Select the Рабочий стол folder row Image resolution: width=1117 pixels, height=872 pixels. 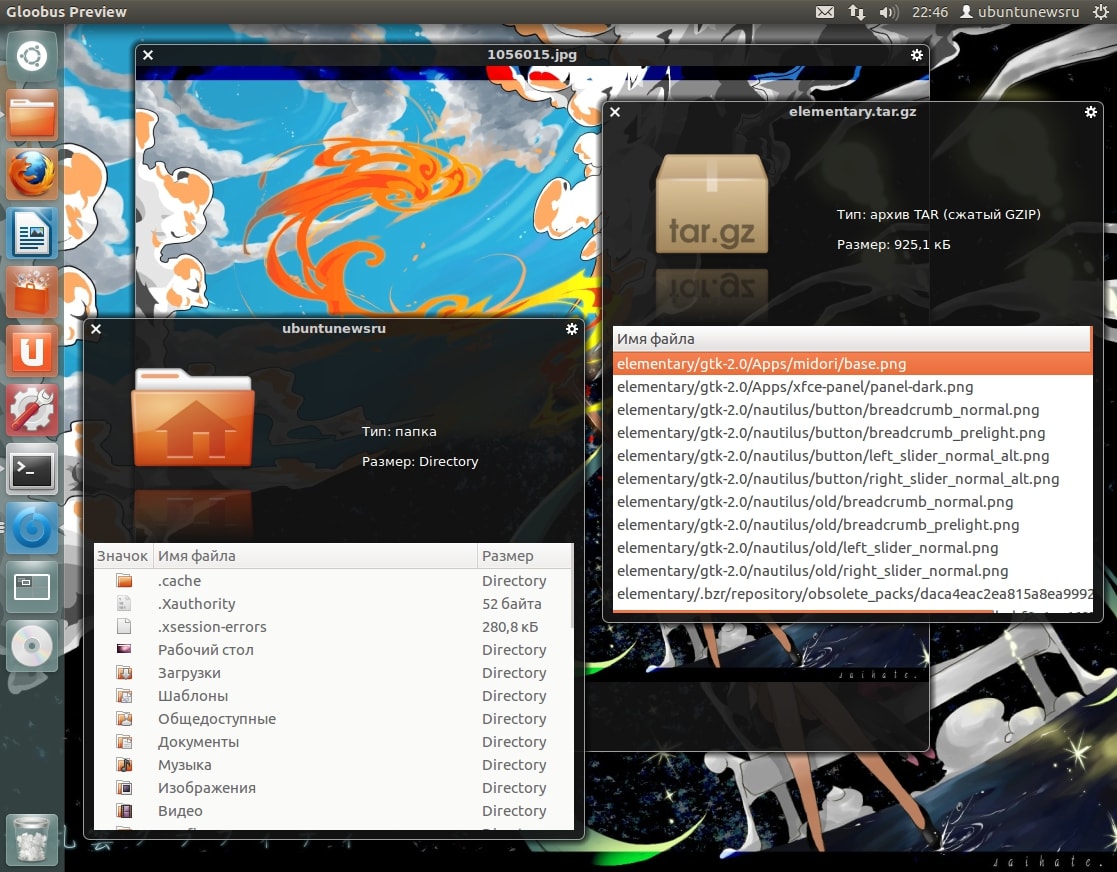(x=333, y=650)
